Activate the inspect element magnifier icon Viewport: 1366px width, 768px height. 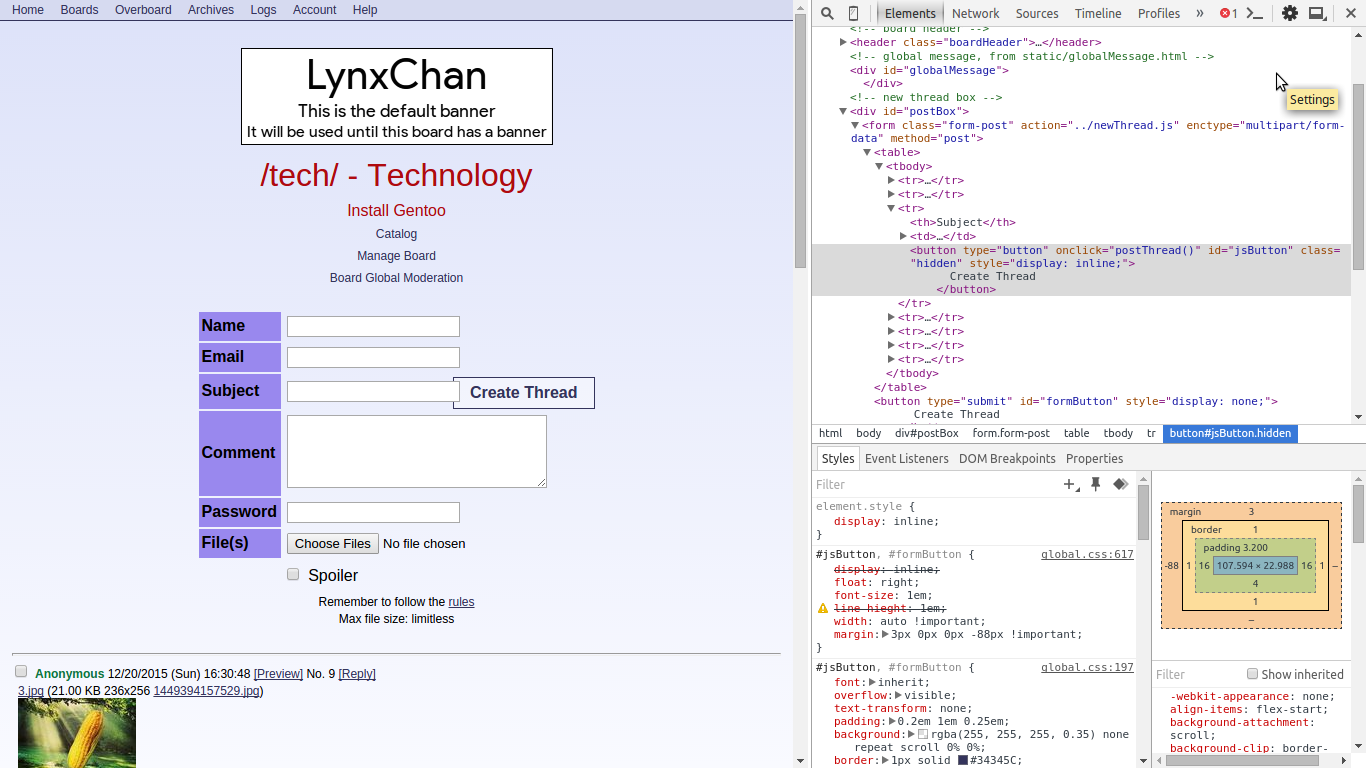828,13
